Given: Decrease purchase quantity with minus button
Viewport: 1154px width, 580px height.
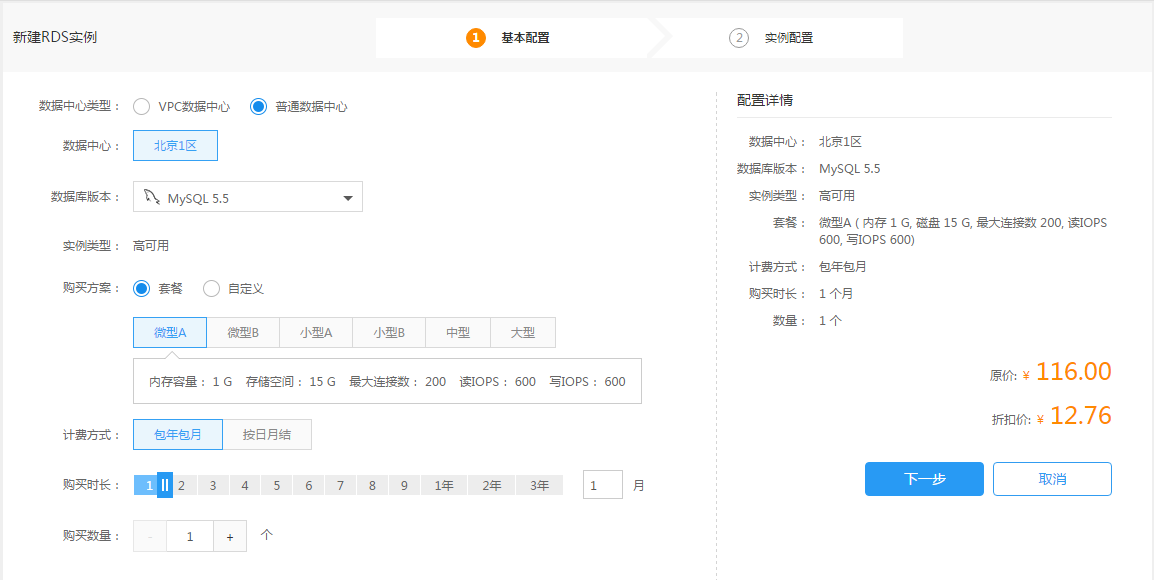Looking at the screenshot, I should click(x=150, y=537).
